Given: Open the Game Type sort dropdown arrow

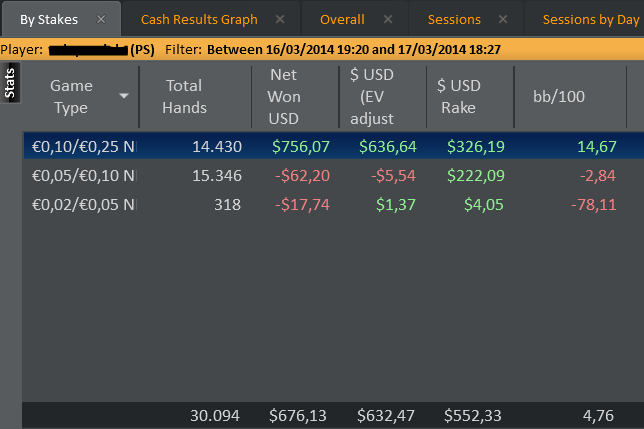Looking at the screenshot, I should [x=124, y=96].
